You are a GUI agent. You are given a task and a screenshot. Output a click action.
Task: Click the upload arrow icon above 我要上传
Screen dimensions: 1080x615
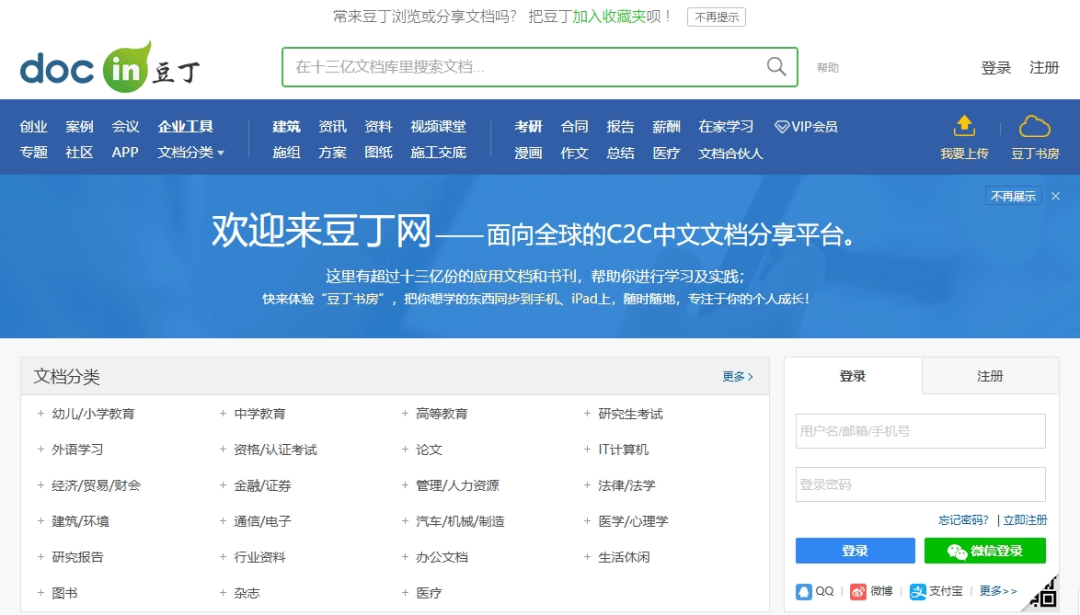point(964,126)
